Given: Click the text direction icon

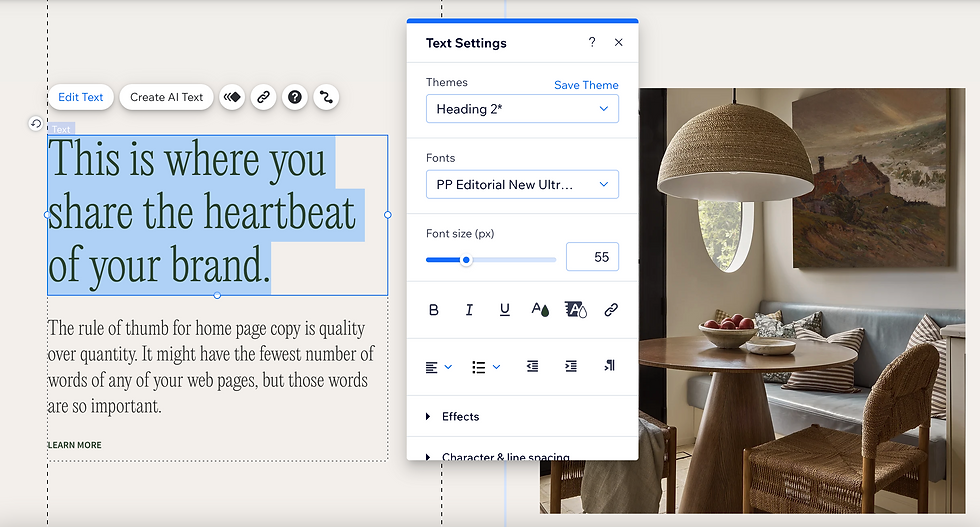Looking at the screenshot, I should click(609, 366).
